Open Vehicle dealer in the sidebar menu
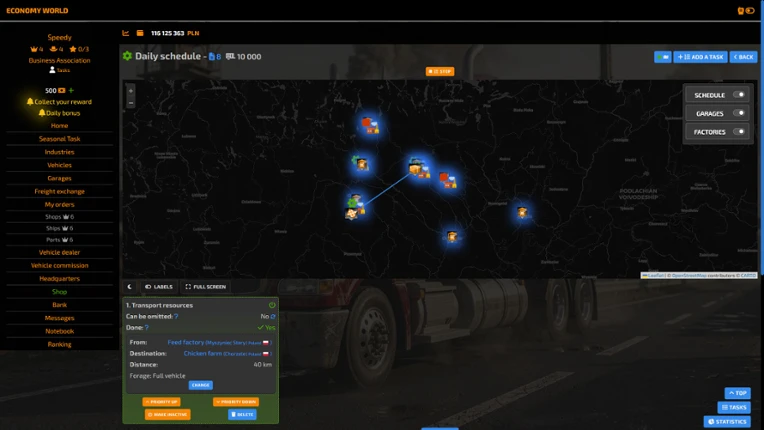This screenshot has height=430, width=764. [x=59, y=252]
